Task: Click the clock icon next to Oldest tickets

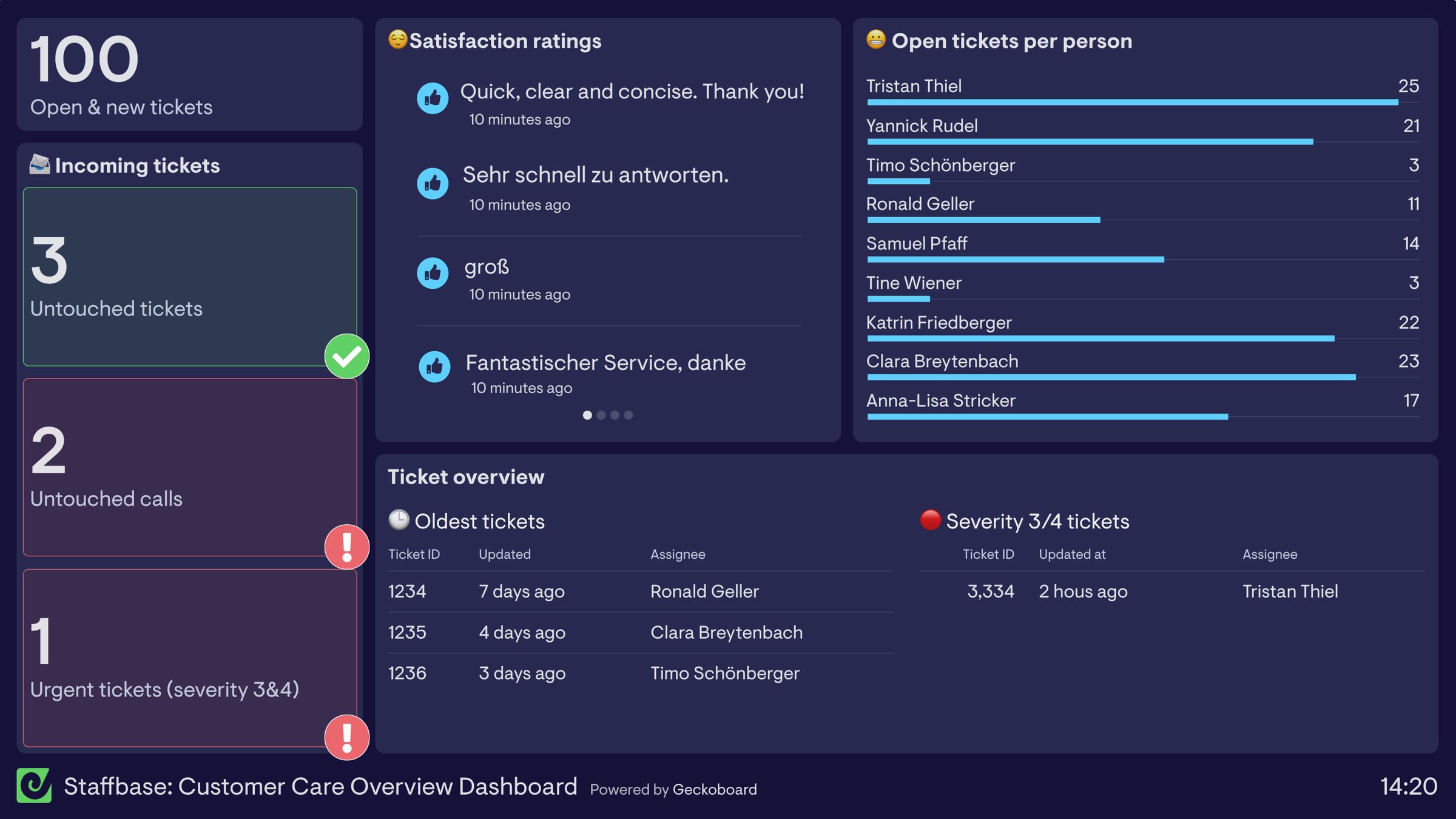Action: click(399, 521)
